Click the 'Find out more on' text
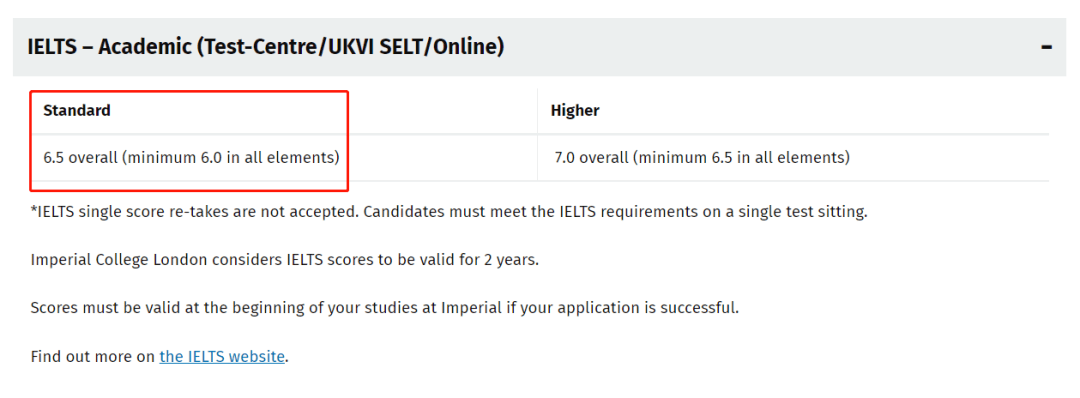 click(x=93, y=357)
